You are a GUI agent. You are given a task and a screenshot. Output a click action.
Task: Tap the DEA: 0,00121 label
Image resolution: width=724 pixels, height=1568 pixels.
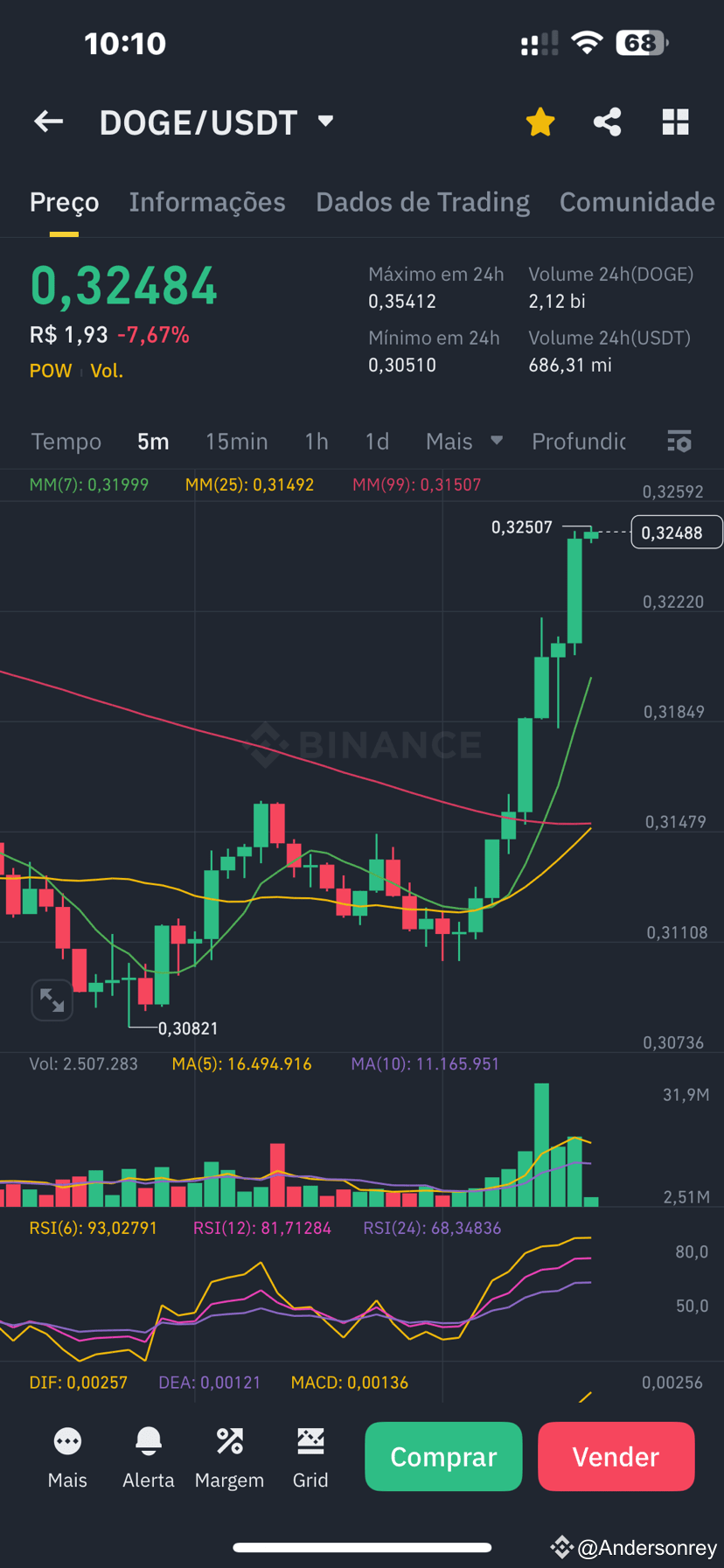coord(209,1383)
